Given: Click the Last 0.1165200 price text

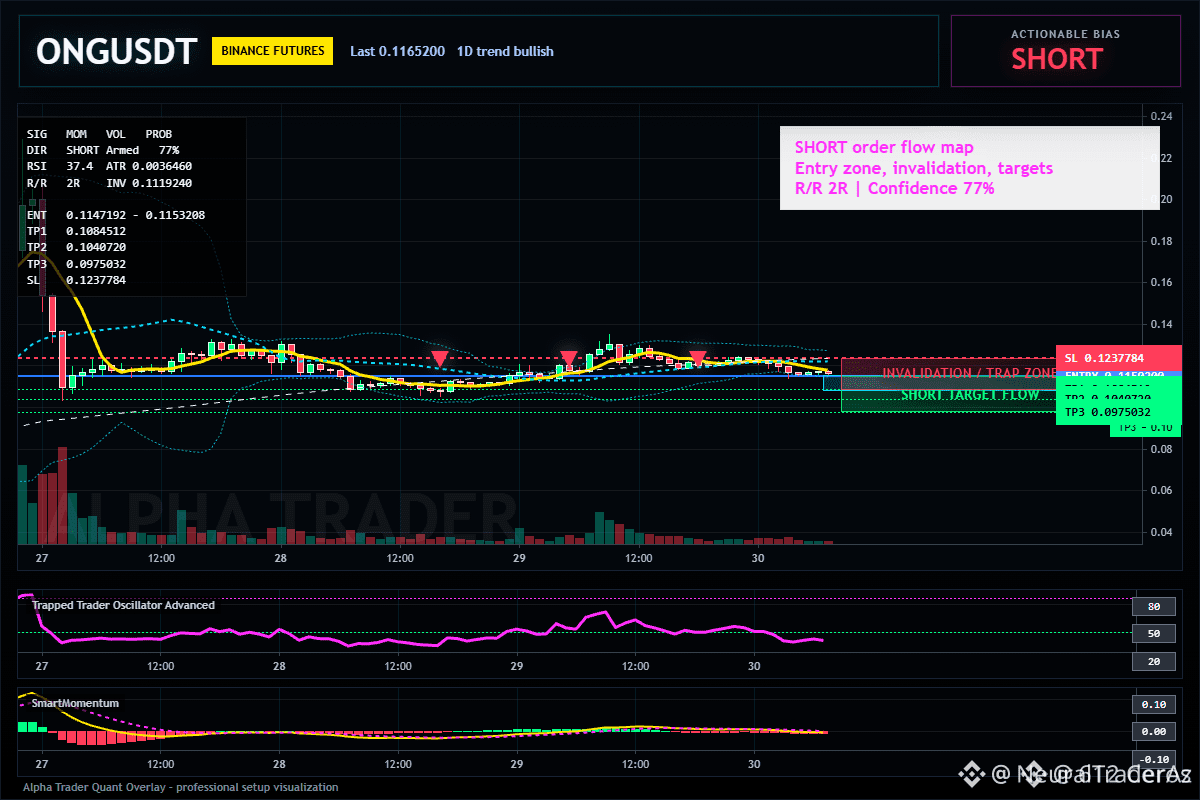Looking at the screenshot, I should pos(397,51).
